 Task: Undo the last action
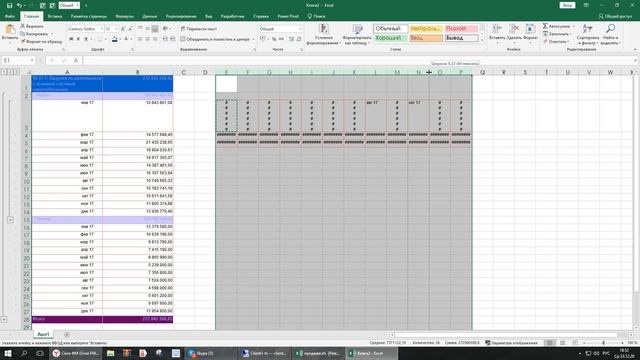(19, 5)
